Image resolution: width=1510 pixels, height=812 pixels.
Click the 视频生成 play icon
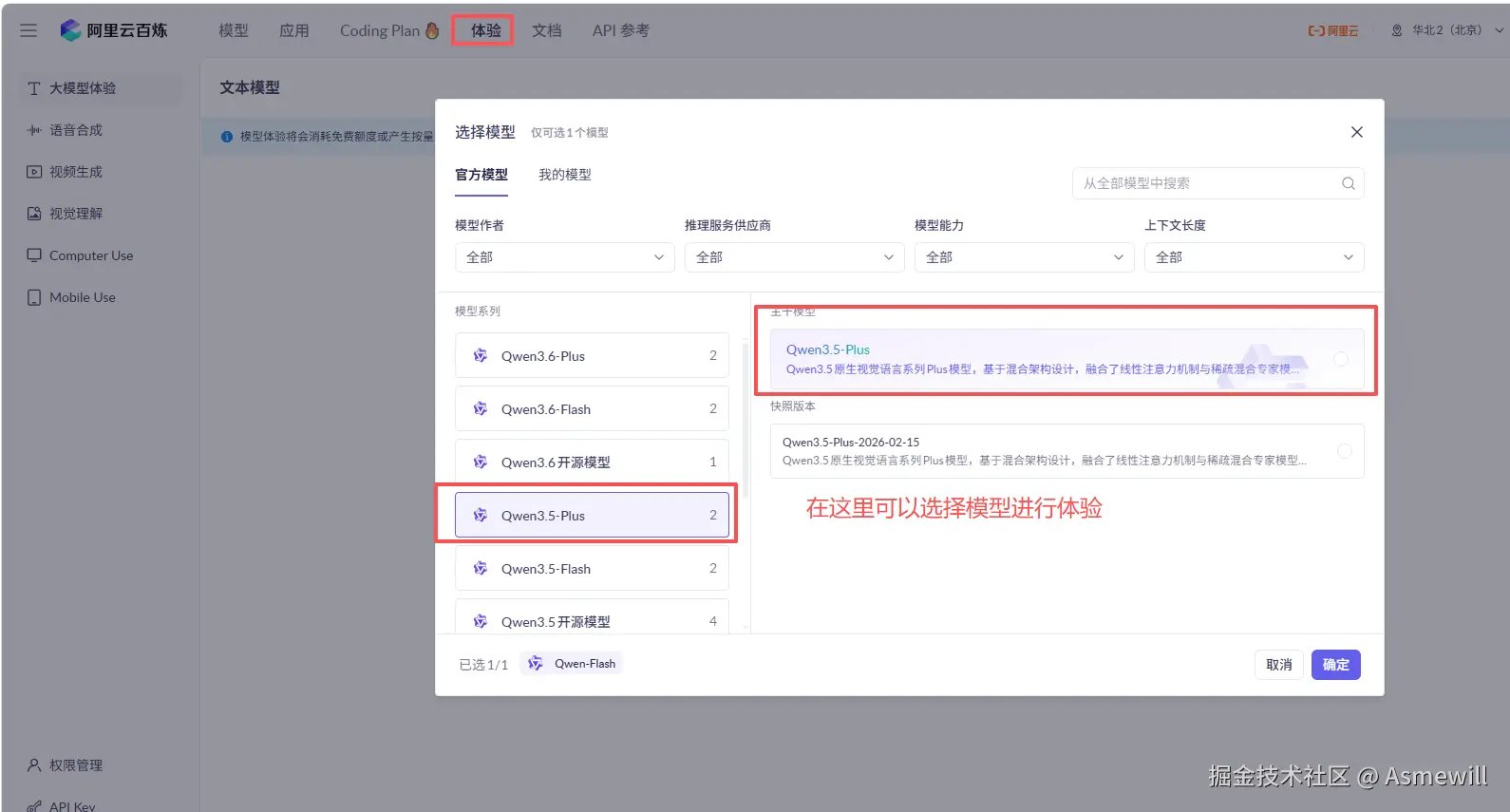click(x=34, y=172)
